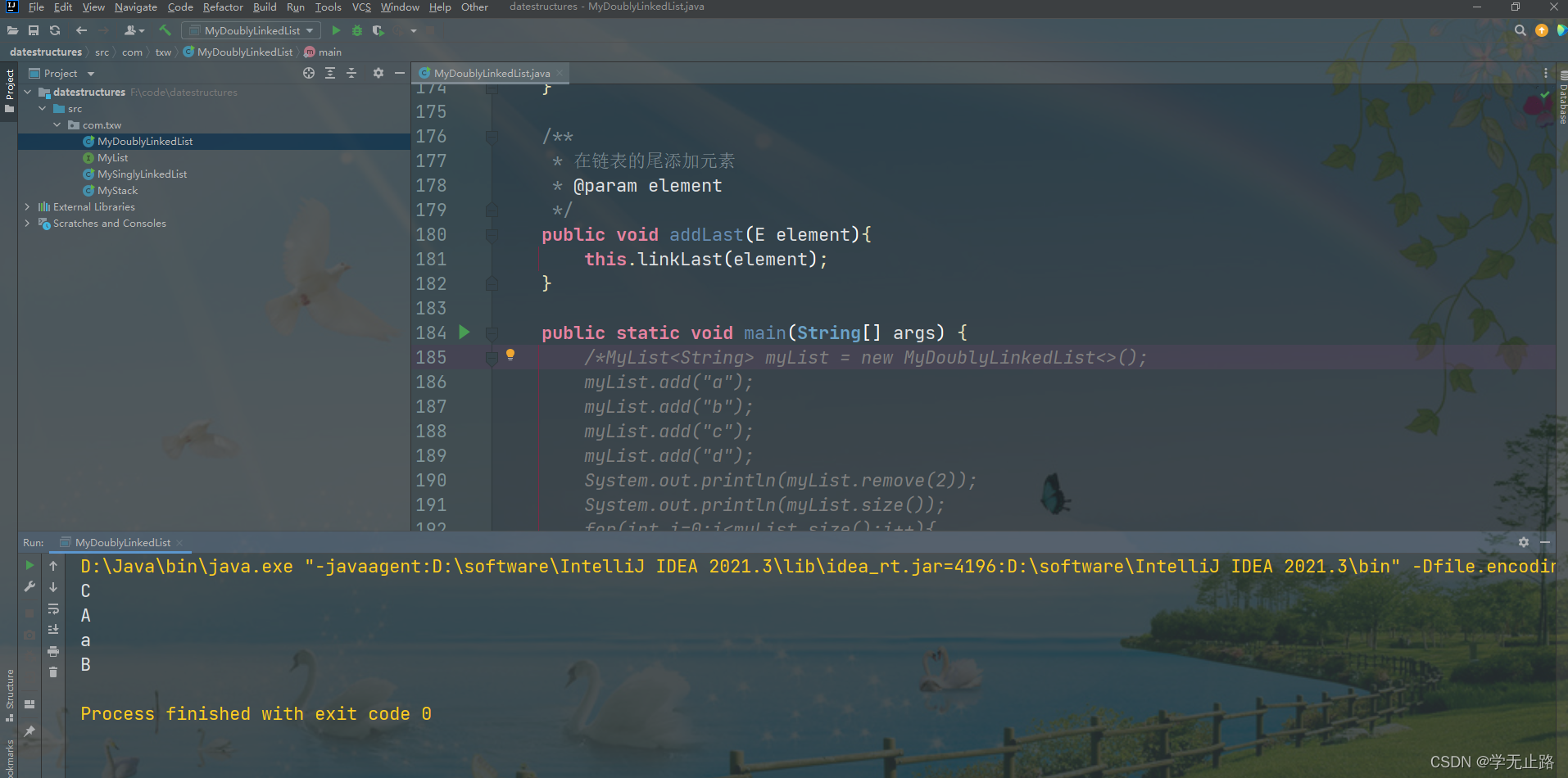Click the Build project hammer icon
Viewport: 1568px width, 778px height.
(x=165, y=30)
